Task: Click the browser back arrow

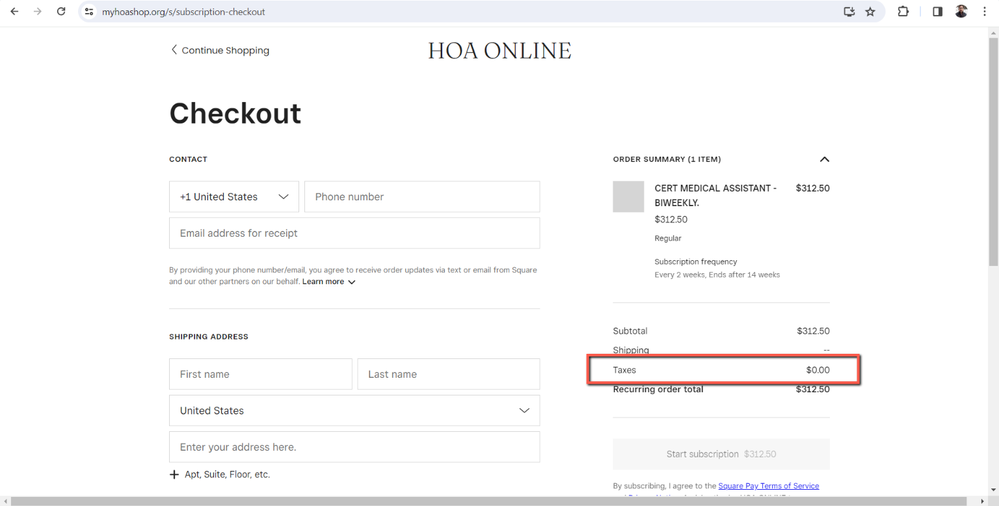Action: (14, 12)
